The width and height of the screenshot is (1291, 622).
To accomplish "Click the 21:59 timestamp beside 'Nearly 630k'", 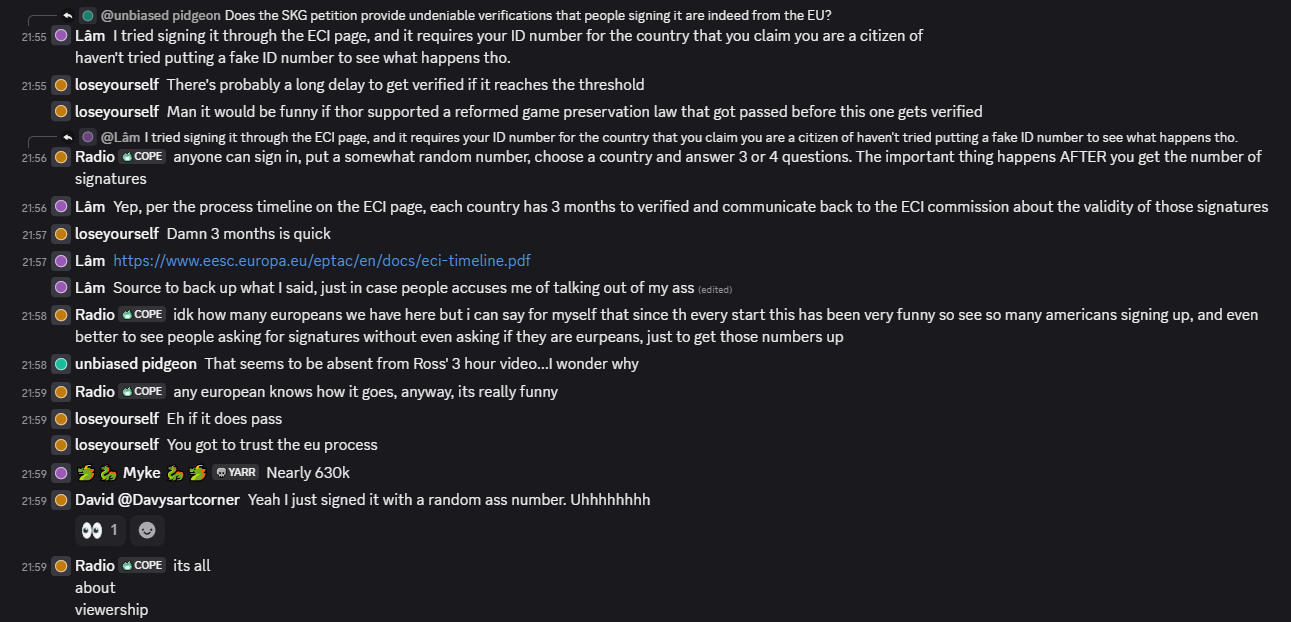I will (x=34, y=474).
